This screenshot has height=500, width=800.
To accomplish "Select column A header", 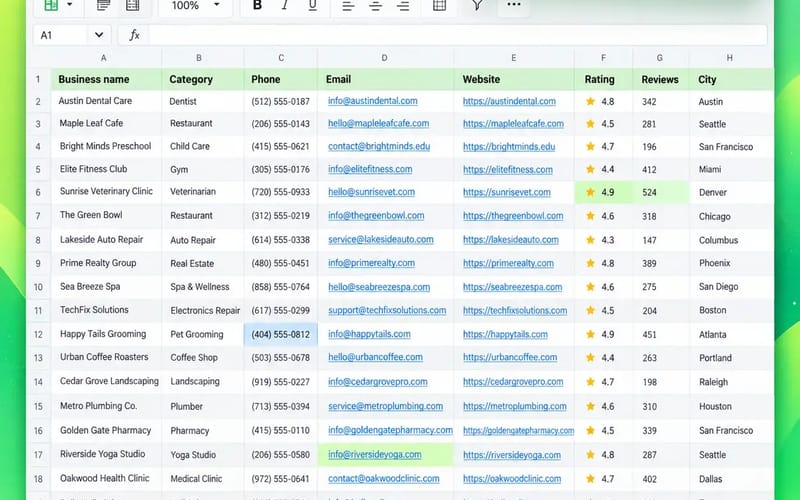I will [x=104, y=58].
